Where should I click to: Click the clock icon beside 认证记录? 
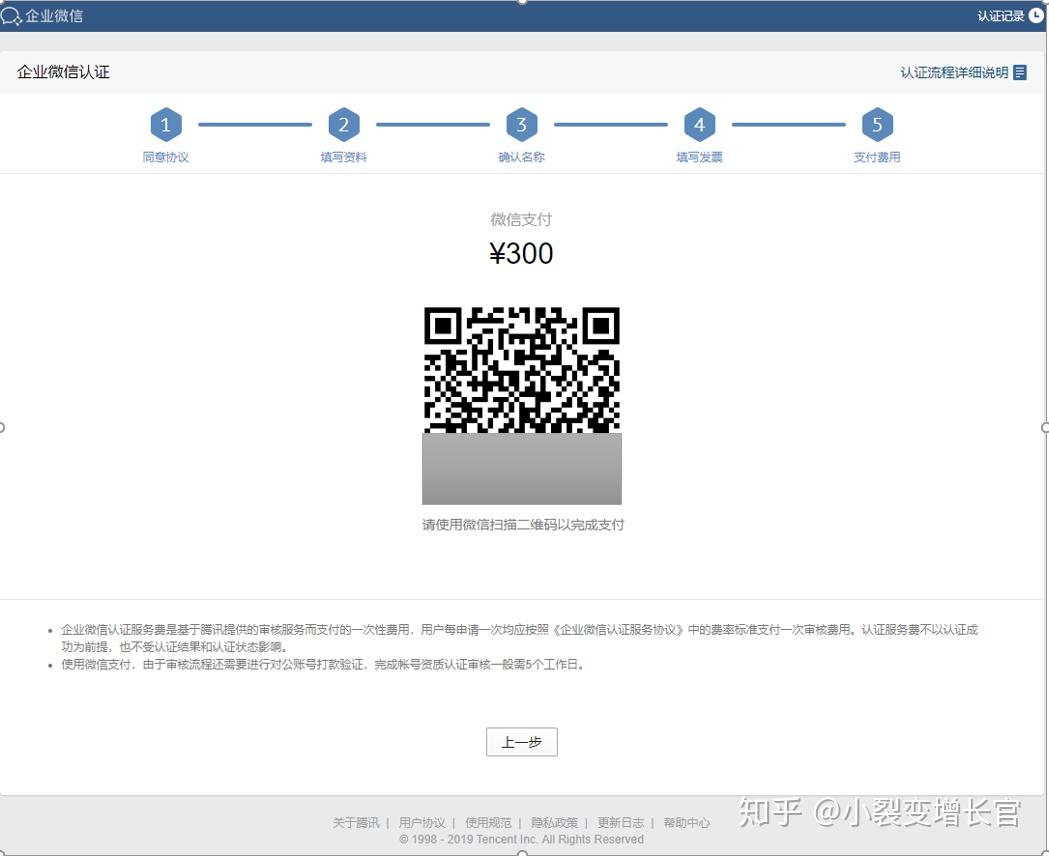tap(1036, 15)
